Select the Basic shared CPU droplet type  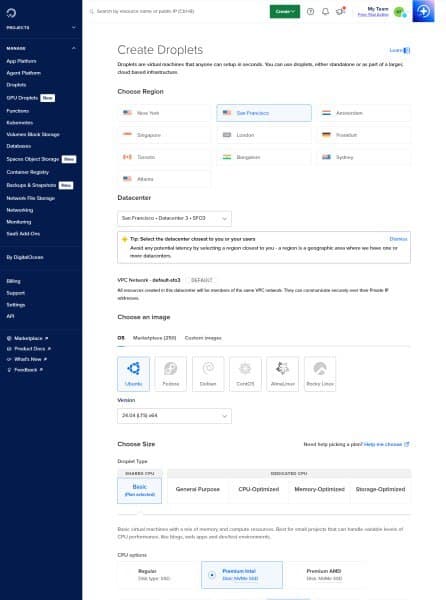click(140, 490)
